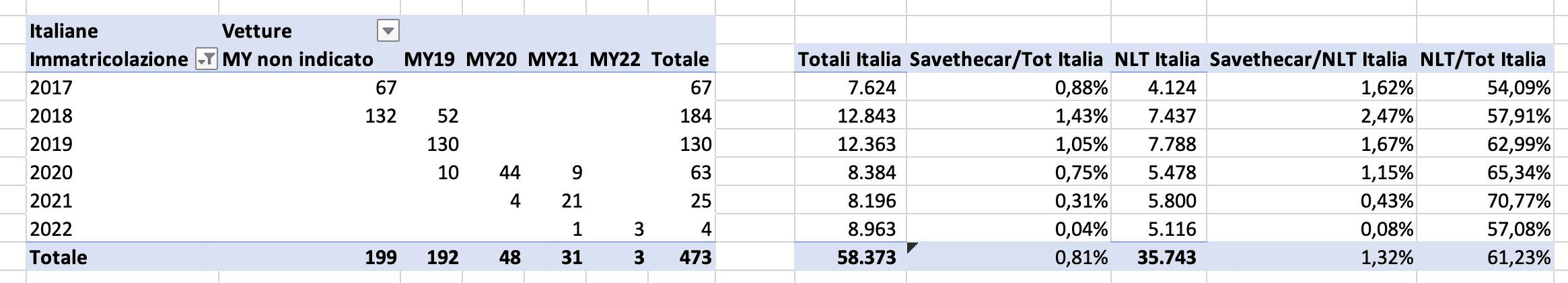Click the MY non indicato header
This screenshot has width=1568, height=283.
pos(297,59)
